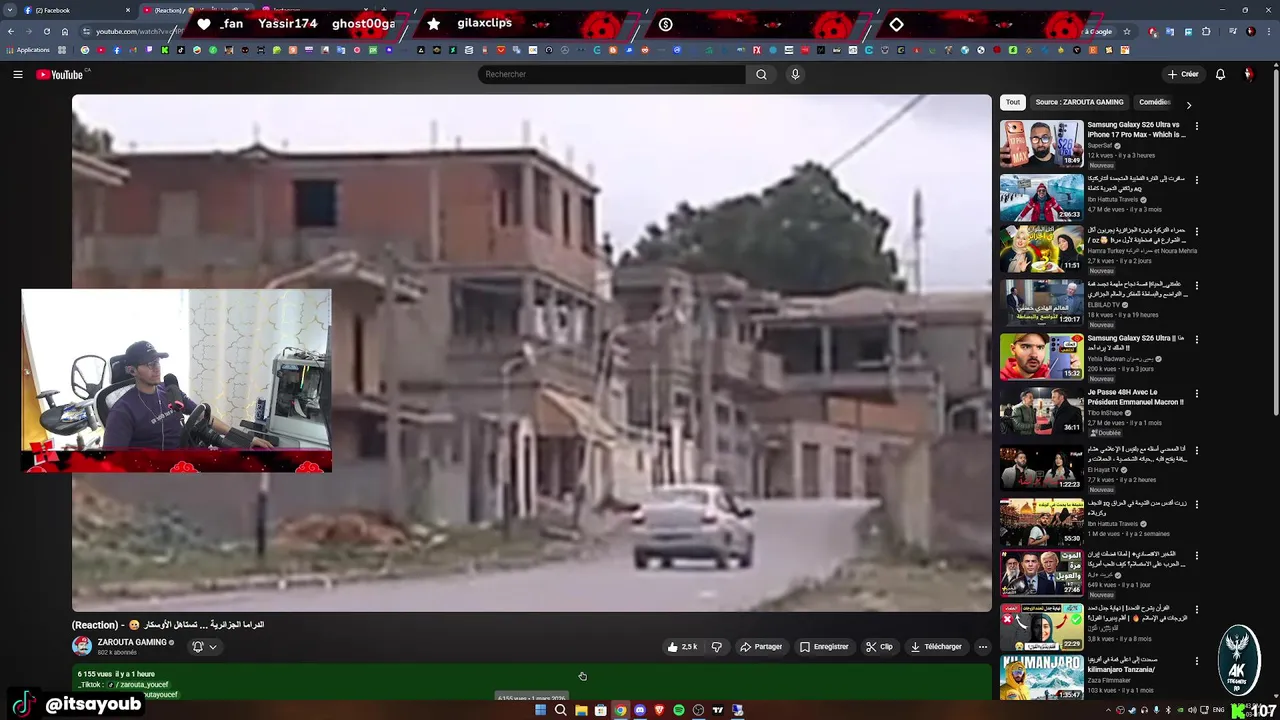Open Spotify from the taskbar
This screenshot has width=1280, height=720.
click(x=679, y=710)
